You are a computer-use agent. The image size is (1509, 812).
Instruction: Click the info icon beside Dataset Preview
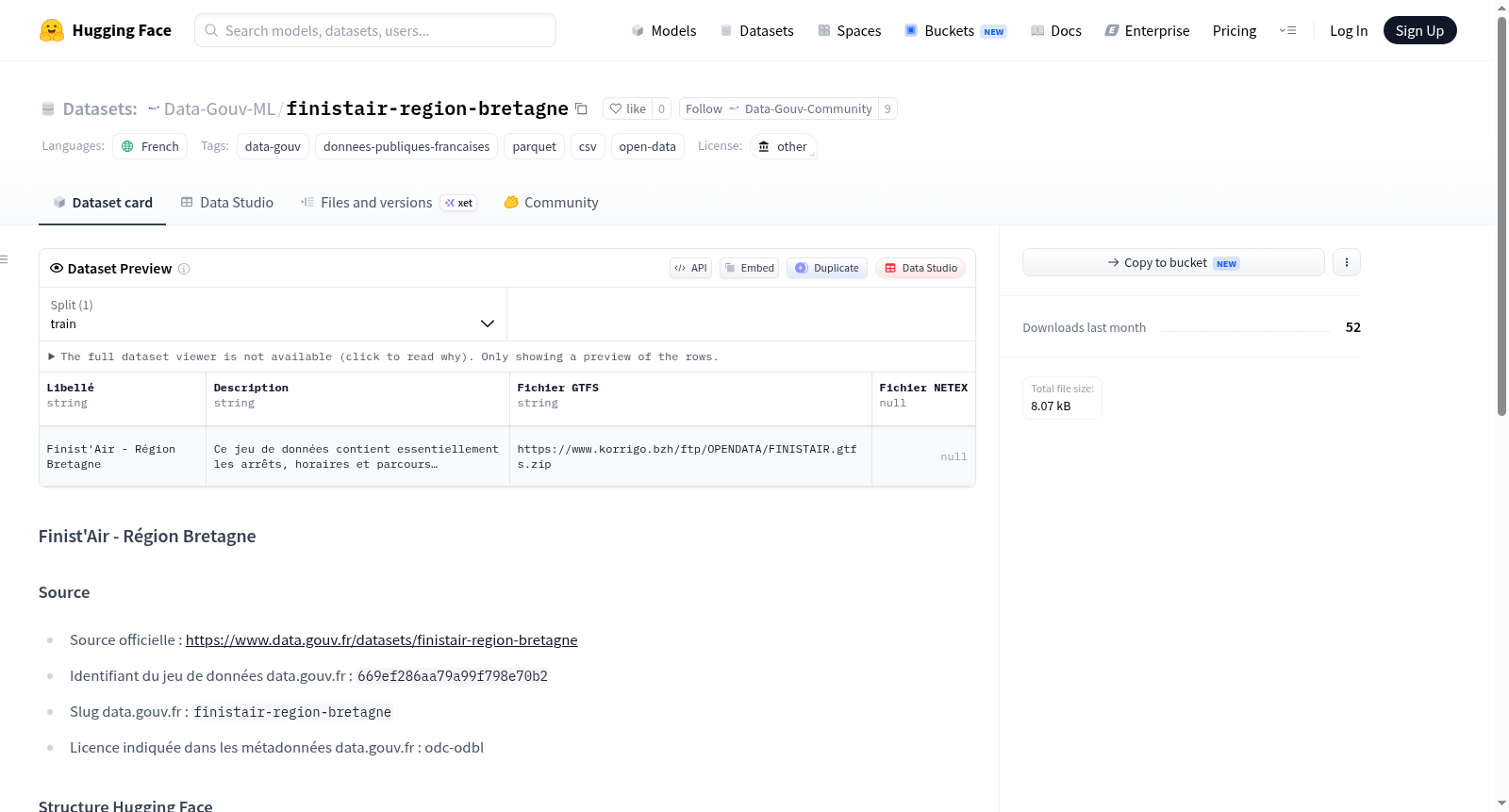184,269
